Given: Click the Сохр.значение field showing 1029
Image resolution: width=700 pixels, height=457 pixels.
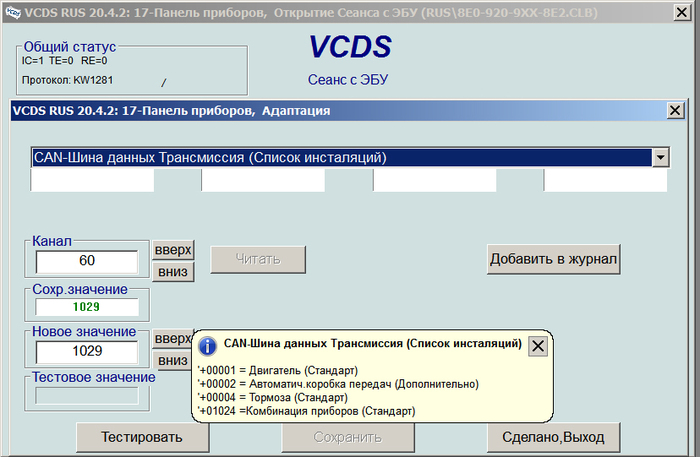Looking at the screenshot, I should click(x=87, y=307).
